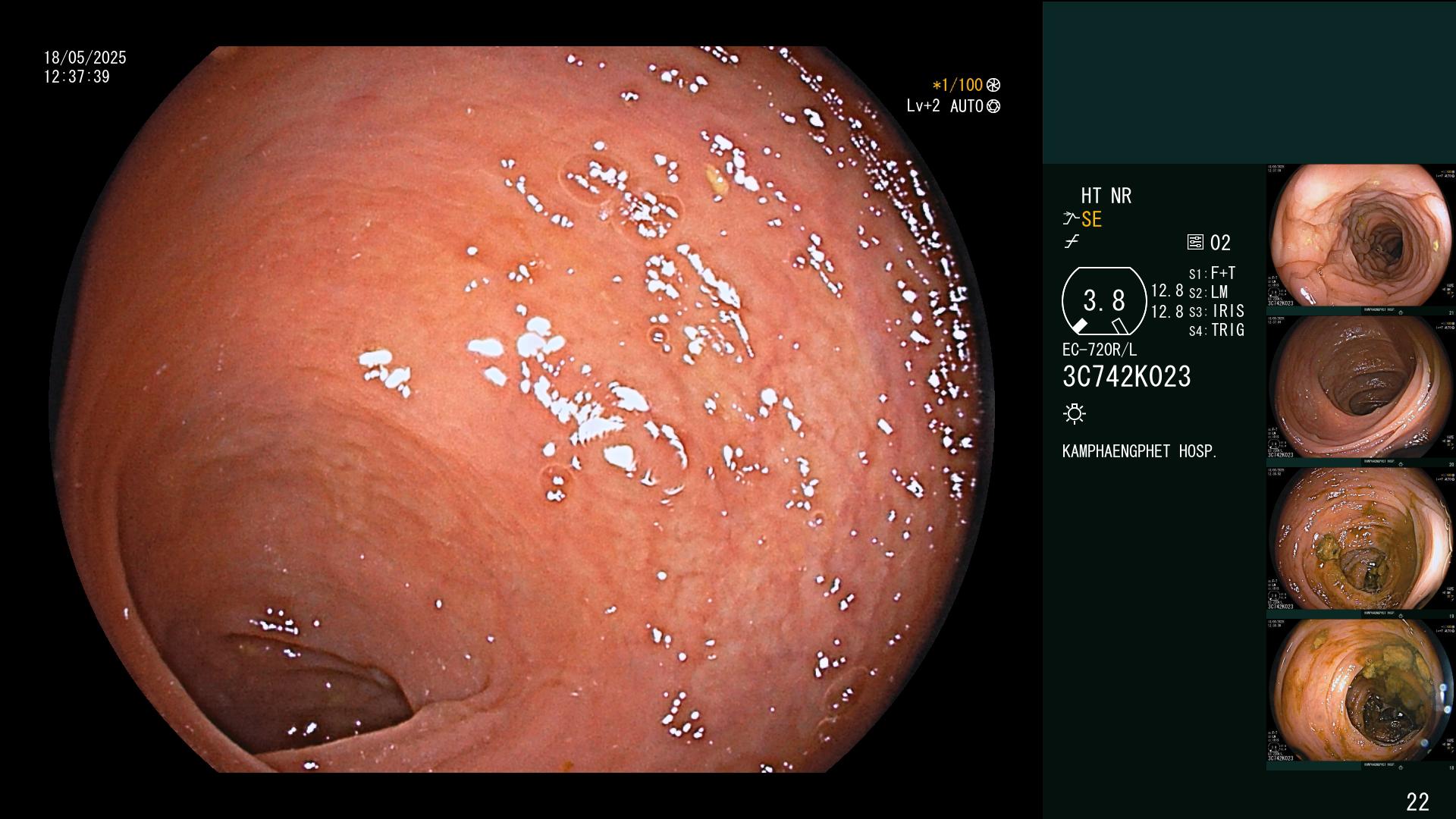
Task: Click the orange SE enhancement label
Action: [x=1091, y=219]
